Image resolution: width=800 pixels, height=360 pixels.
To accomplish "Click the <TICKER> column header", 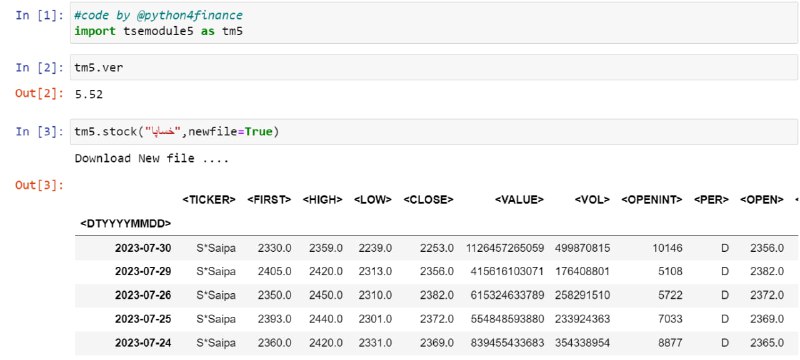I will 209,200.
